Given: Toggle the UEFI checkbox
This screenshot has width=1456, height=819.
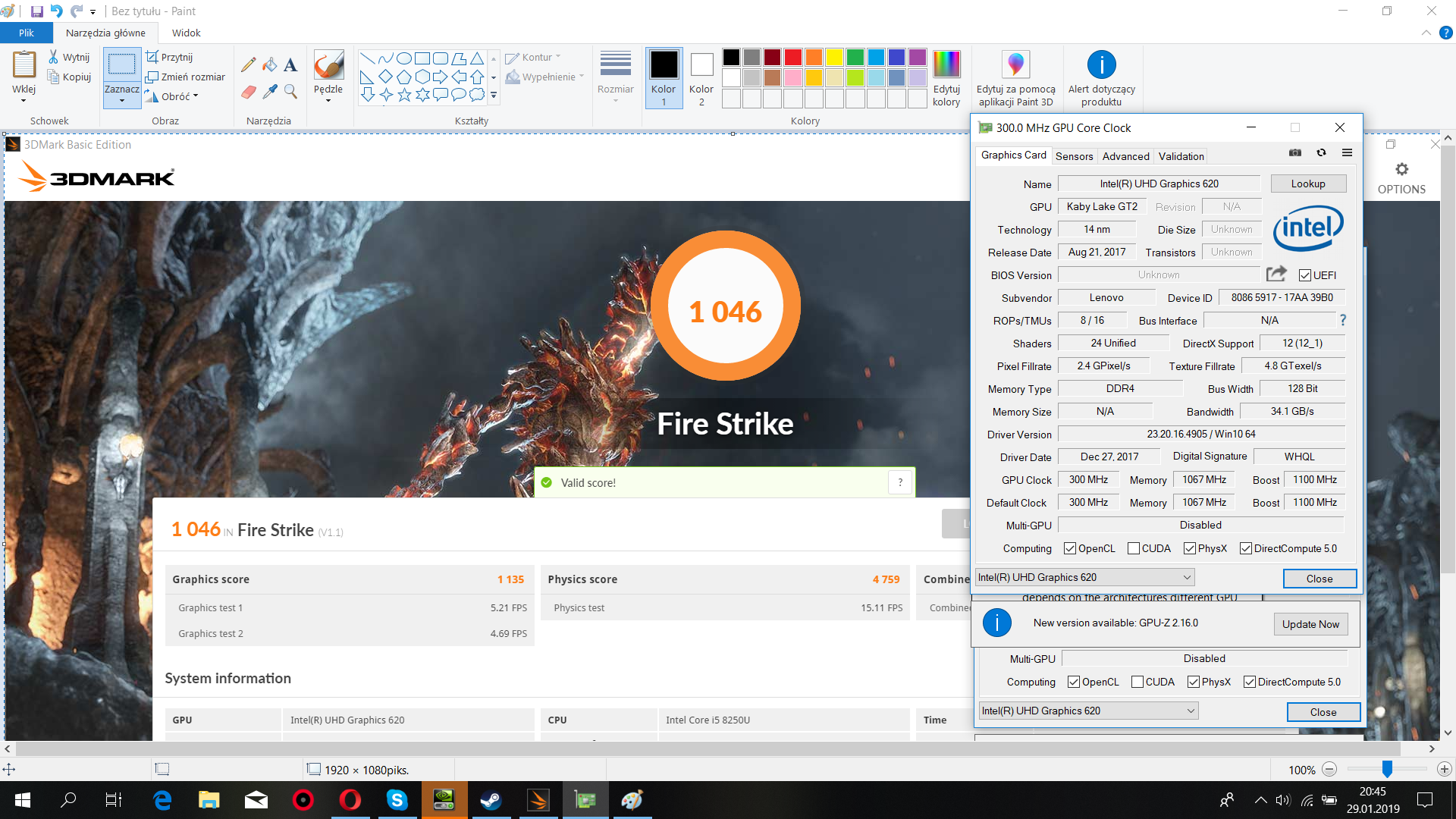Looking at the screenshot, I should point(1305,275).
